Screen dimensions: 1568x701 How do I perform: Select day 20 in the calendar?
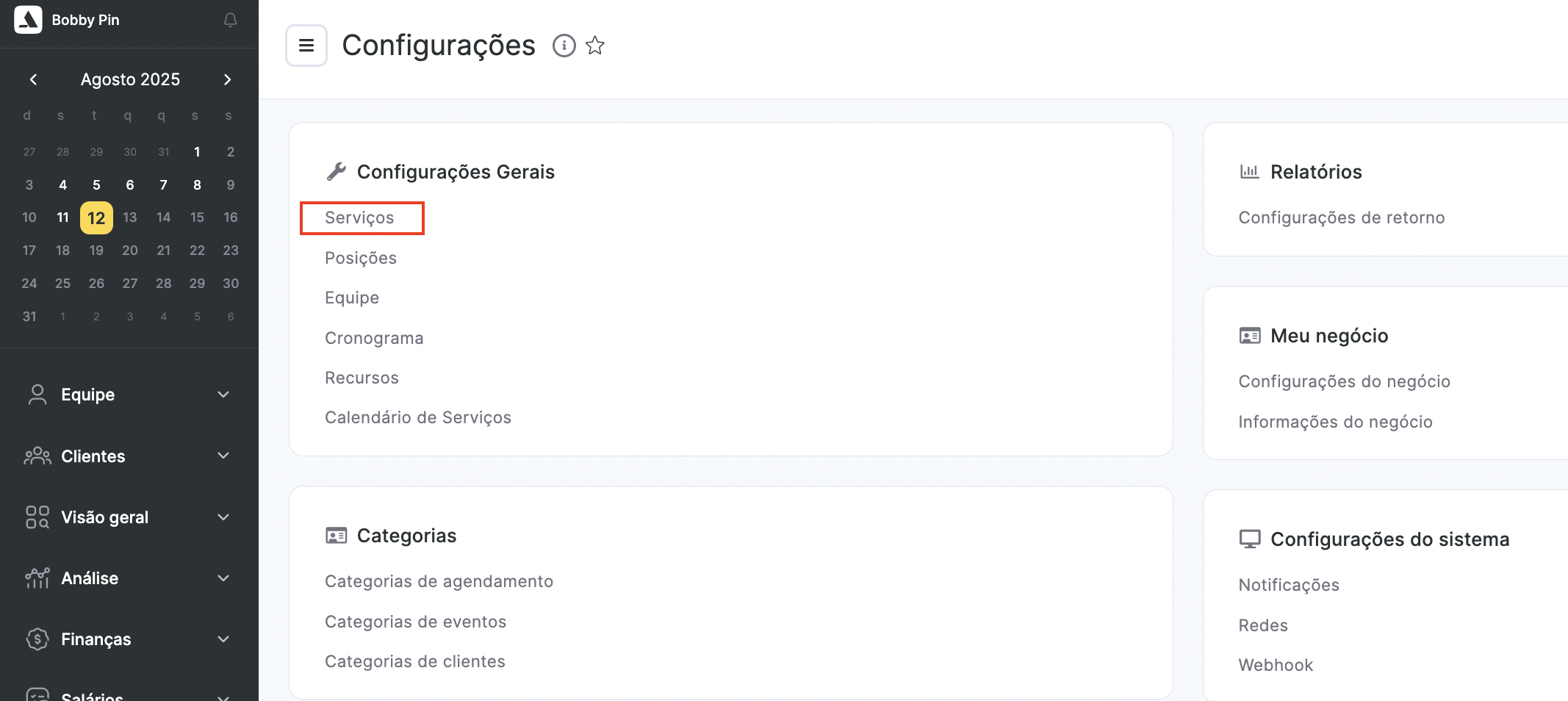click(x=130, y=251)
